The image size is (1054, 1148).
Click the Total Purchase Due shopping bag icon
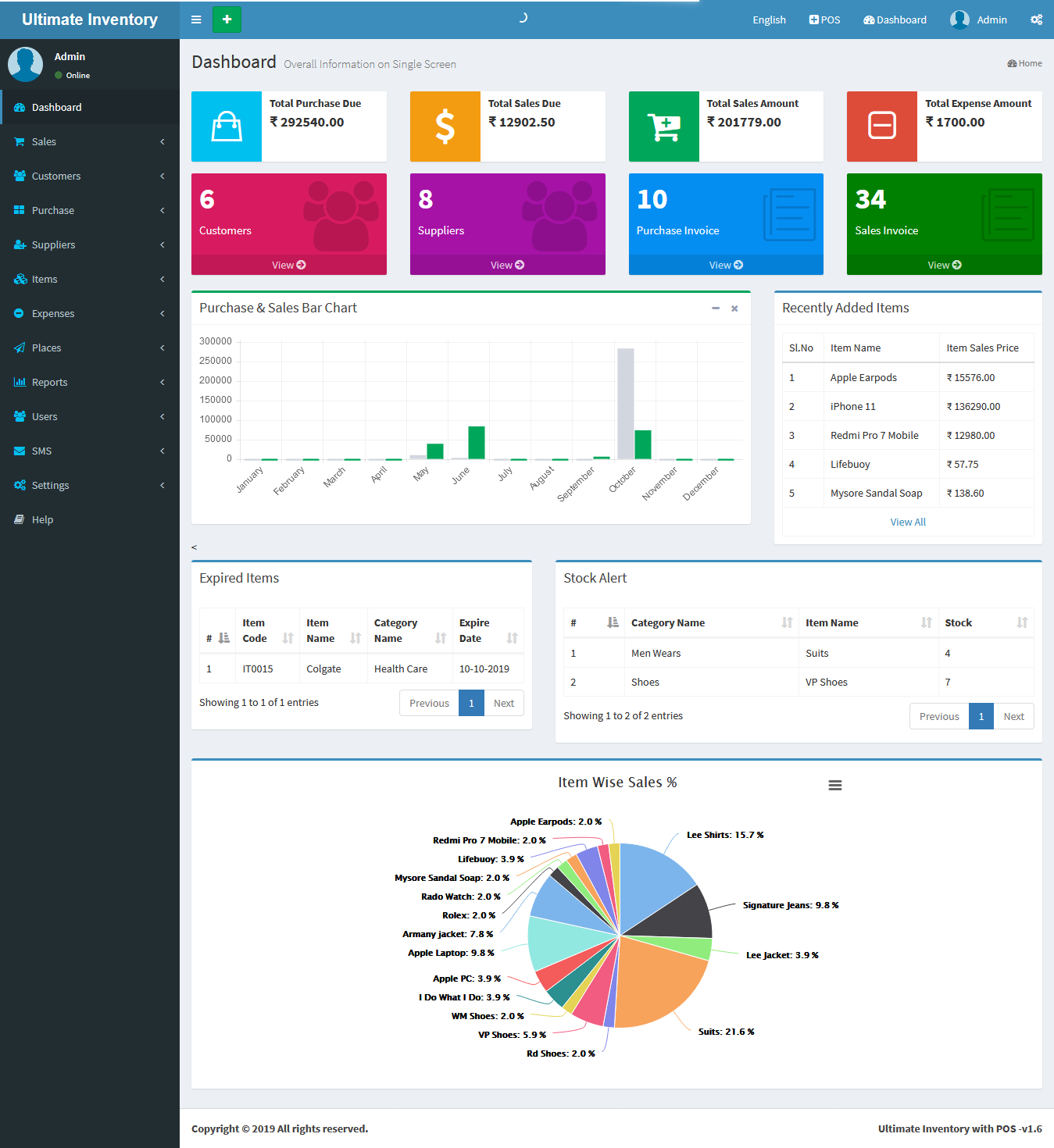(x=227, y=127)
